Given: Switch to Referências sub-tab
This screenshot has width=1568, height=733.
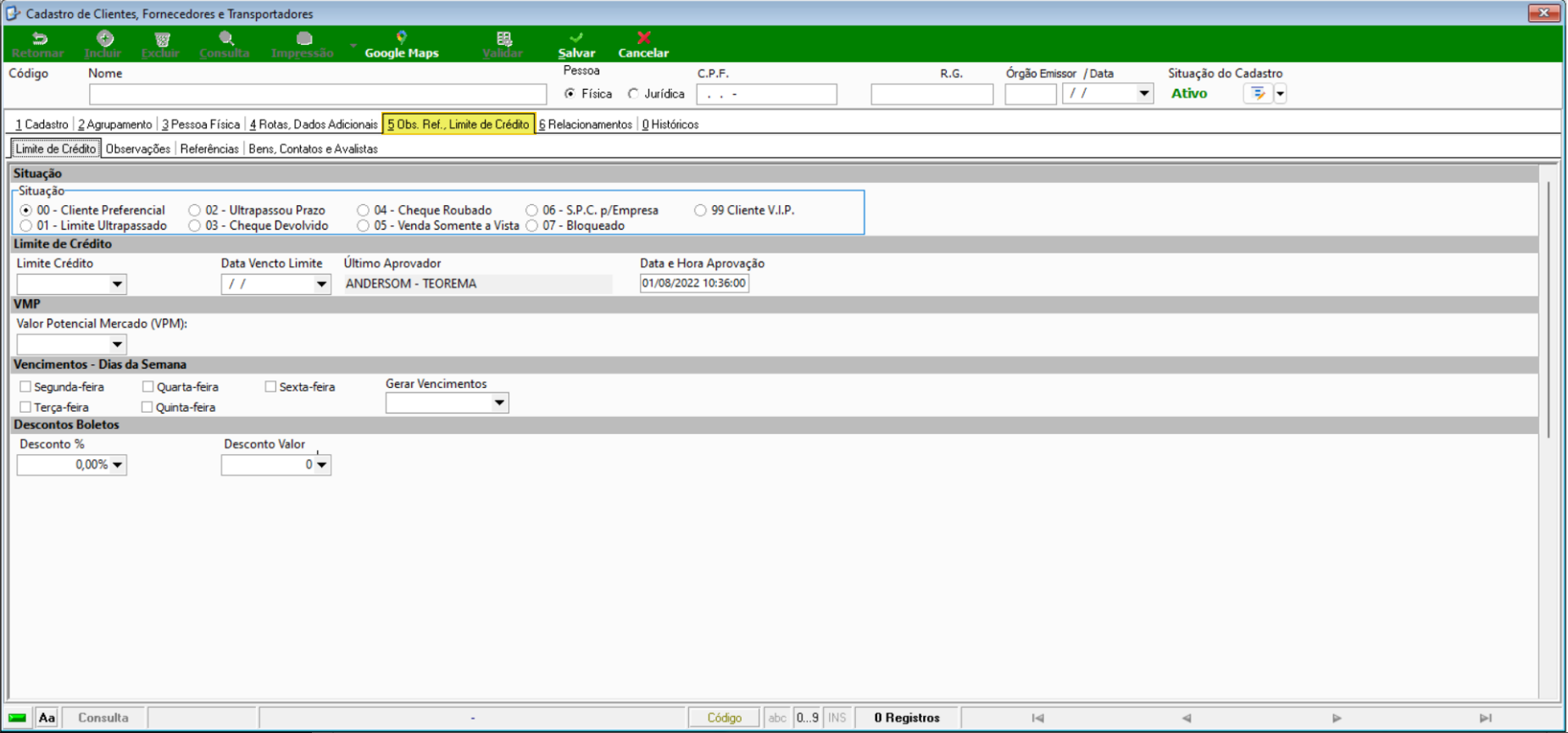Looking at the screenshot, I should tap(209, 149).
